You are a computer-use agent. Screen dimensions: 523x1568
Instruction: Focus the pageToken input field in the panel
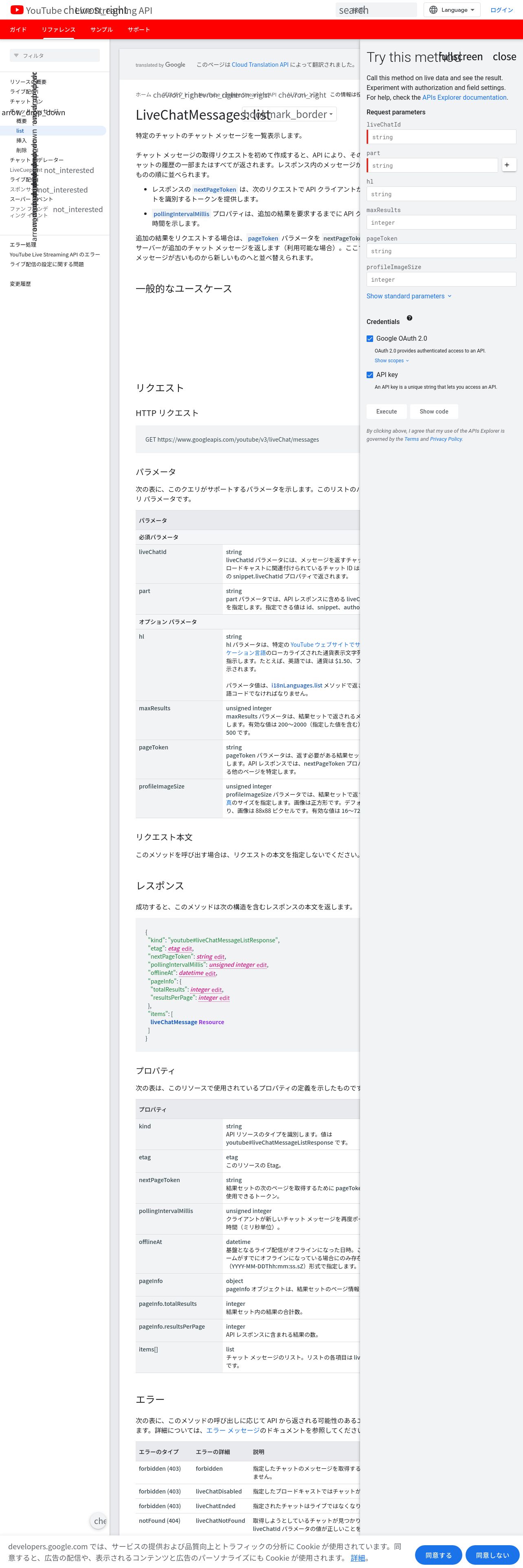pos(442,251)
